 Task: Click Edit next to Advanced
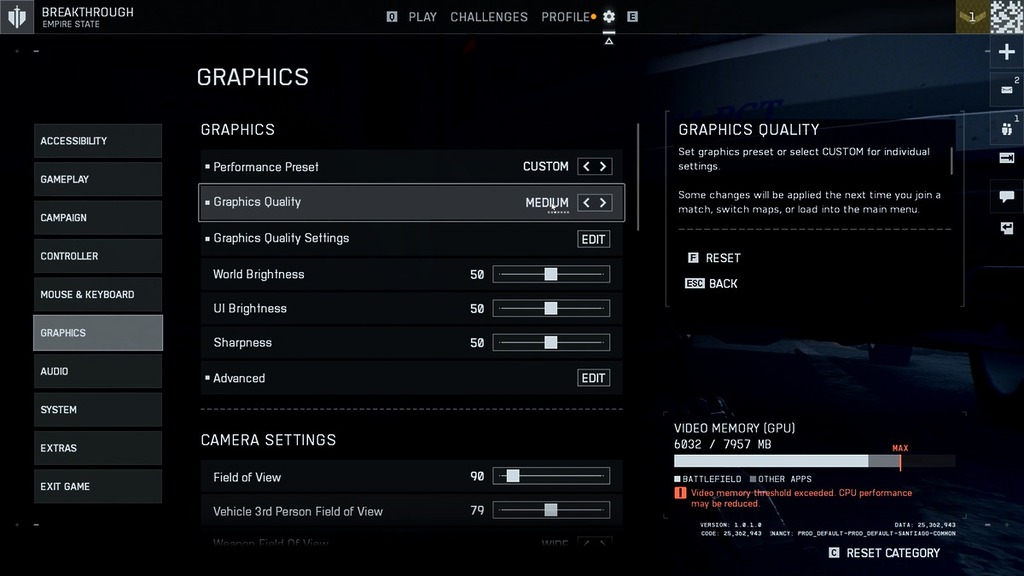pyautogui.click(x=593, y=378)
